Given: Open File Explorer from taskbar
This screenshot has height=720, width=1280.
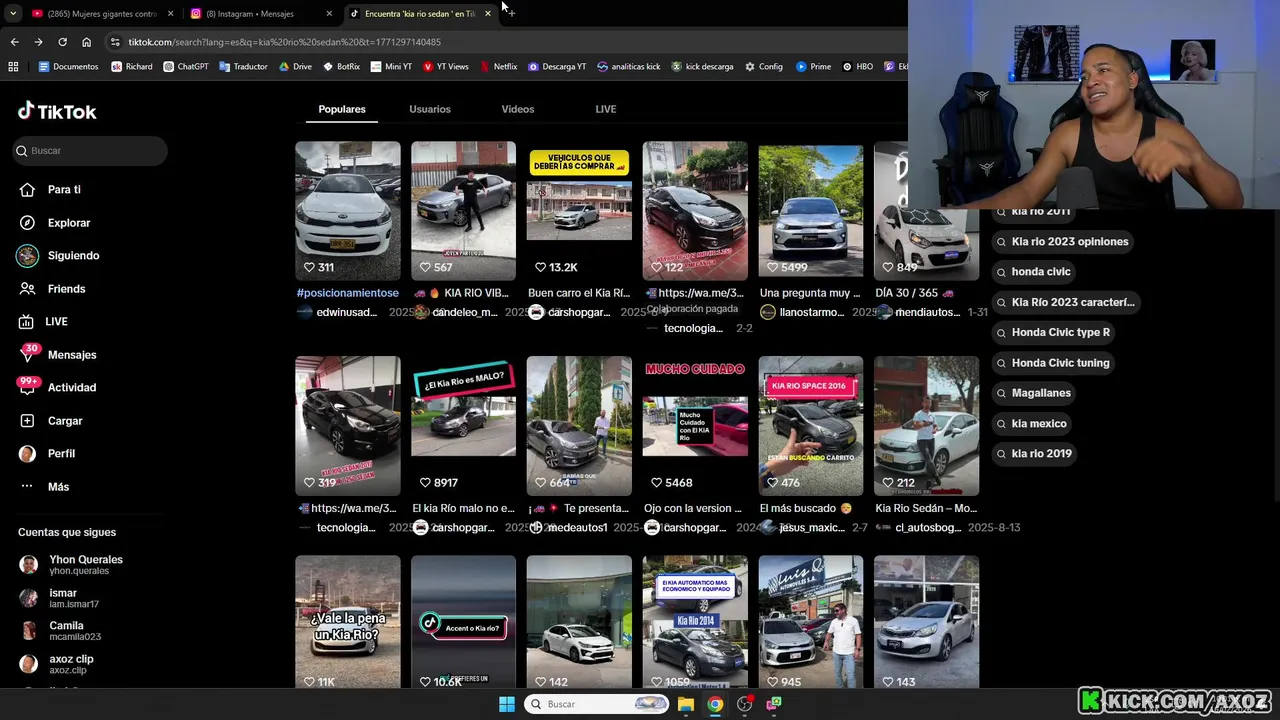Looking at the screenshot, I should 686,704.
